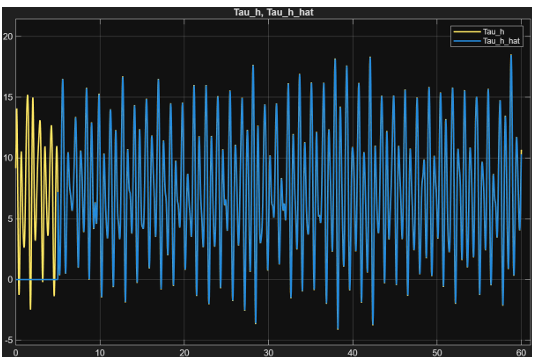This screenshot has height=362, width=537.
Task: Click the yellow Tau_h legend line sample
Action: [x=467, y=32]
